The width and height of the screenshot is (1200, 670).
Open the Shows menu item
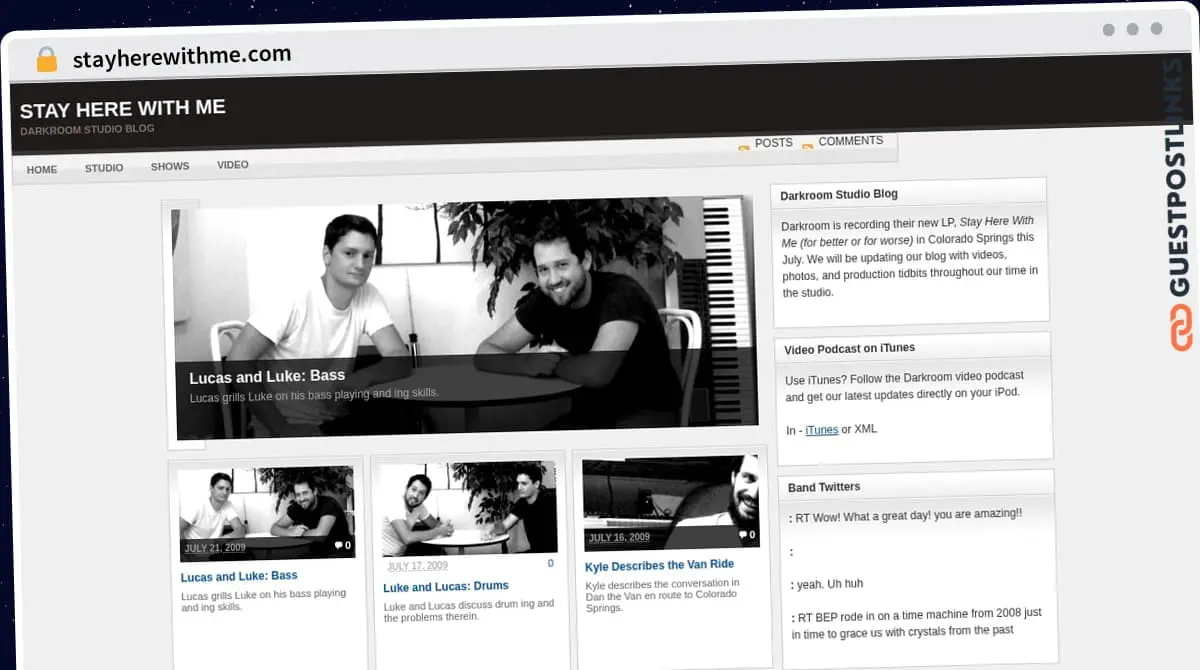tap(170, 166)
